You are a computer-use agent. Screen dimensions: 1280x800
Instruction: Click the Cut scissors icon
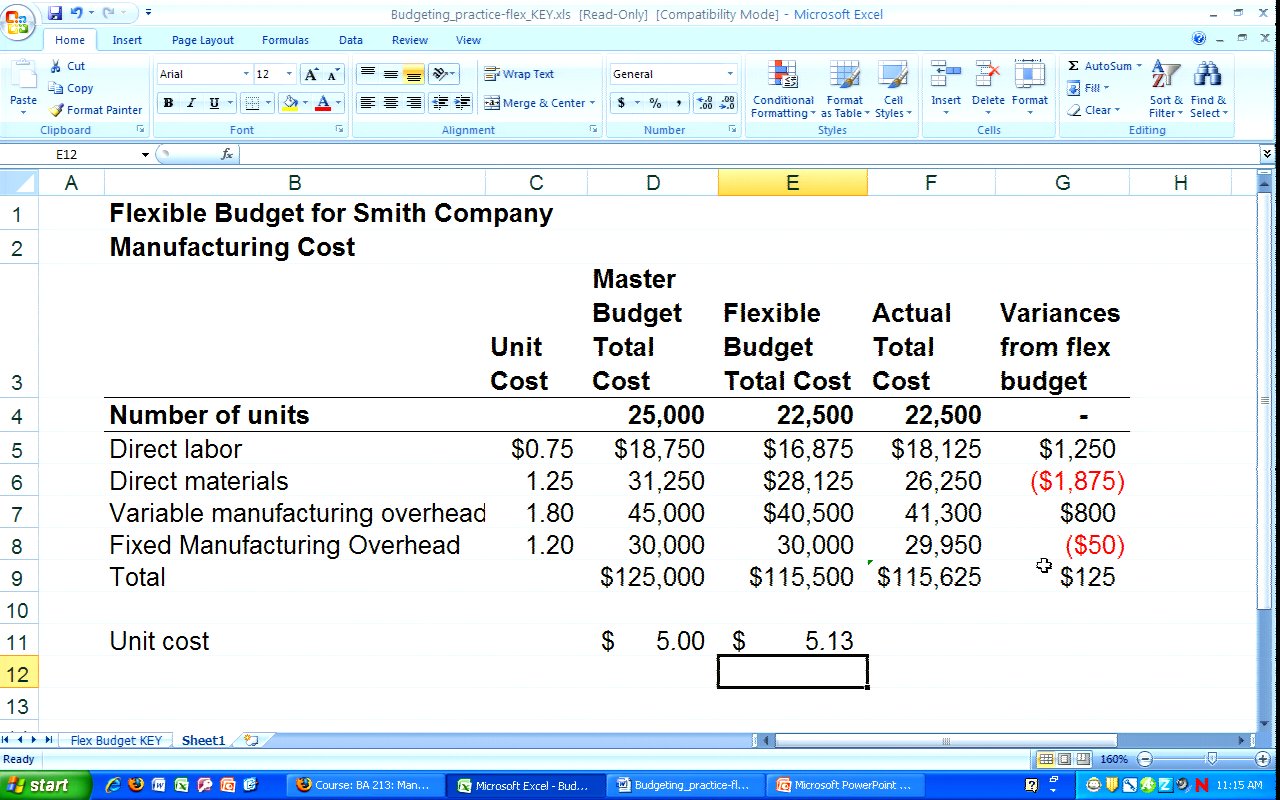click(56, 66)
